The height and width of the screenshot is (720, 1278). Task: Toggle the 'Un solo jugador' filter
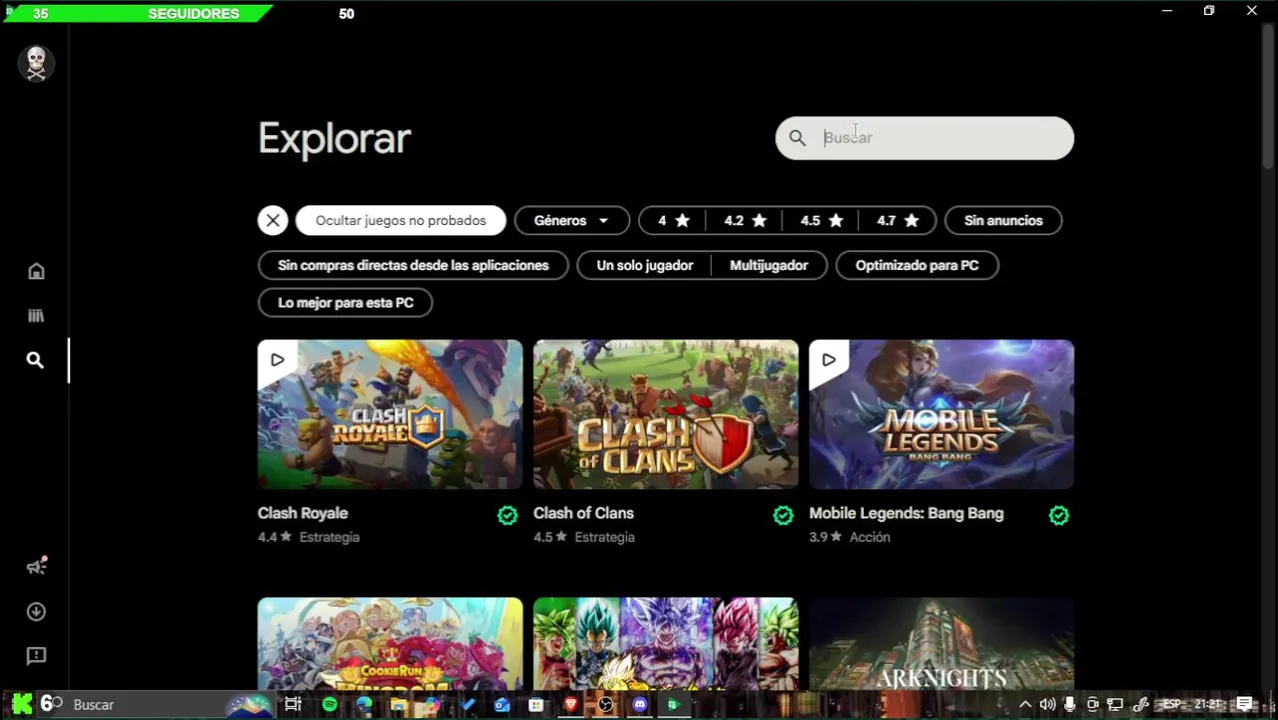645,265
